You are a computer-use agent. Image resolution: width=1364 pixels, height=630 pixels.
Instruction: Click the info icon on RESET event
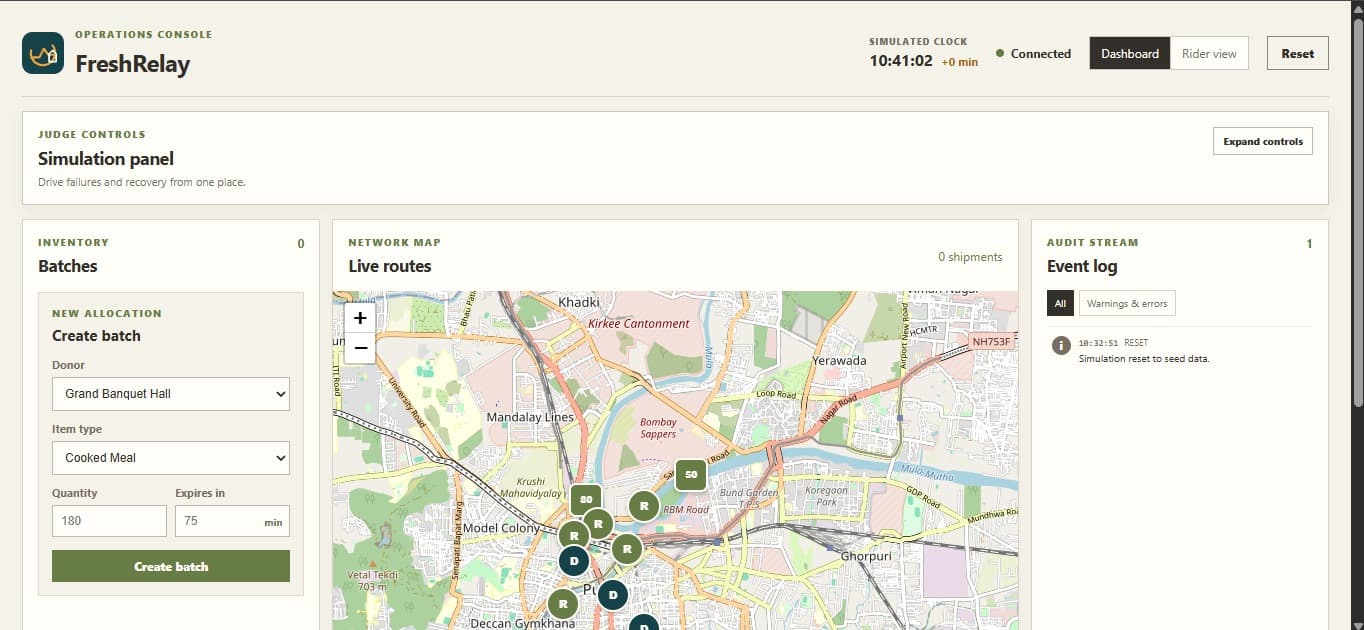(1061, 345)
